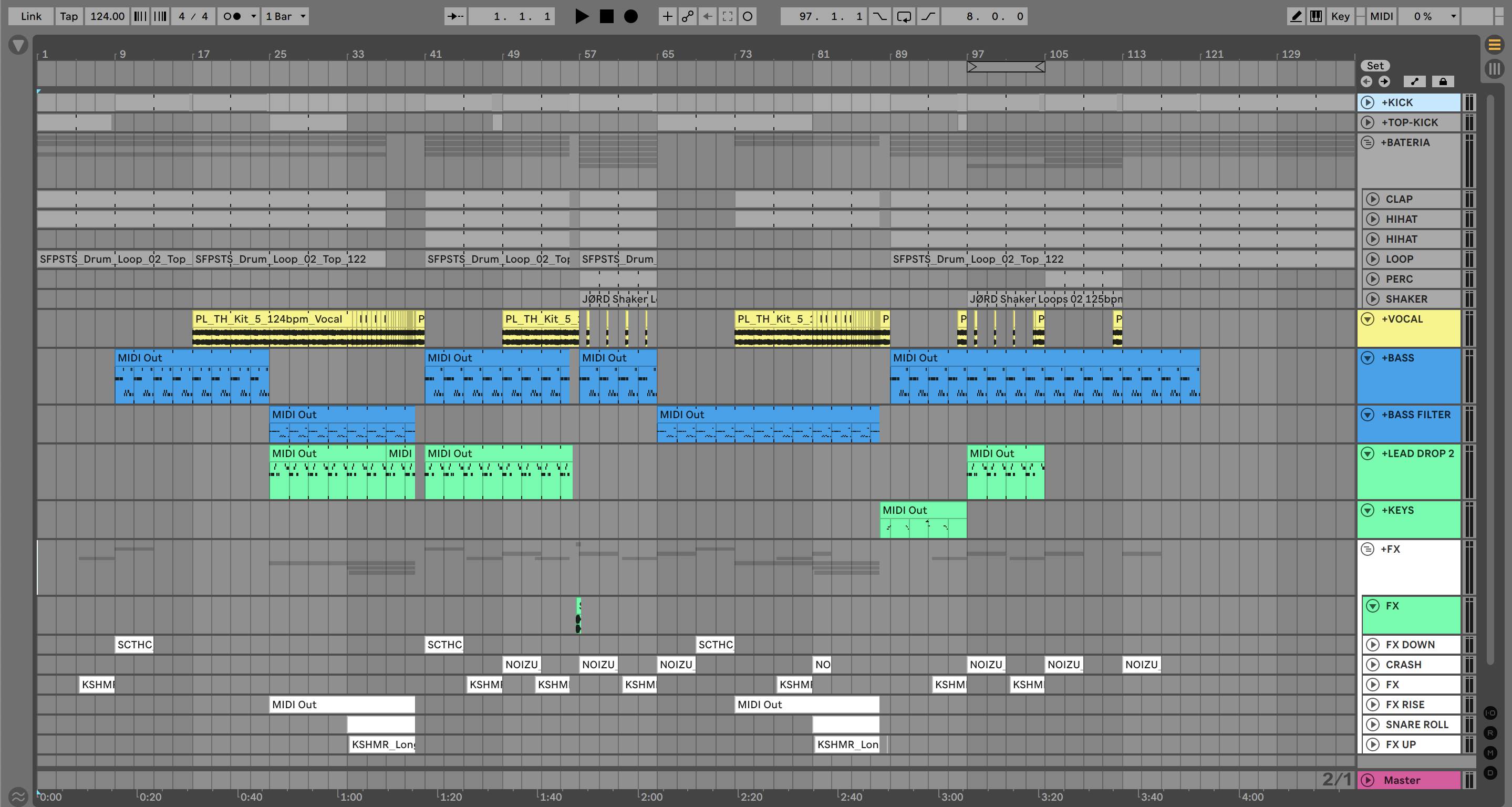Open the 0 % CPU load dropdown
Screen dimensions: 1512x807
click(1428, 16)
